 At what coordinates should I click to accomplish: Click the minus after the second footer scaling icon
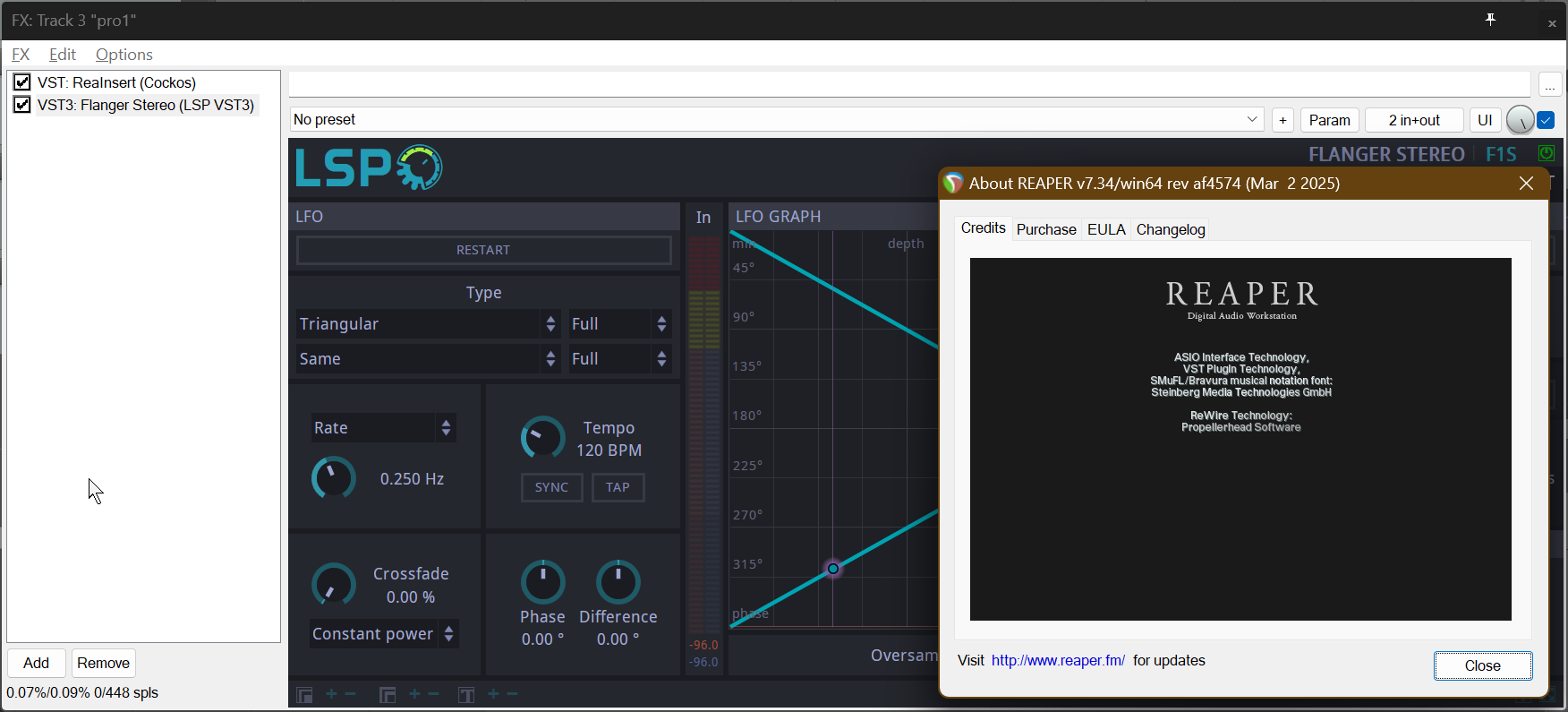click(434, 694)
